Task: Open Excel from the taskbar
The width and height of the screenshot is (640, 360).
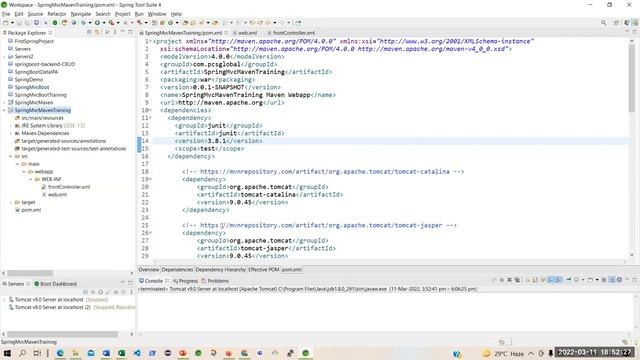Action: (x=121, y=353)
